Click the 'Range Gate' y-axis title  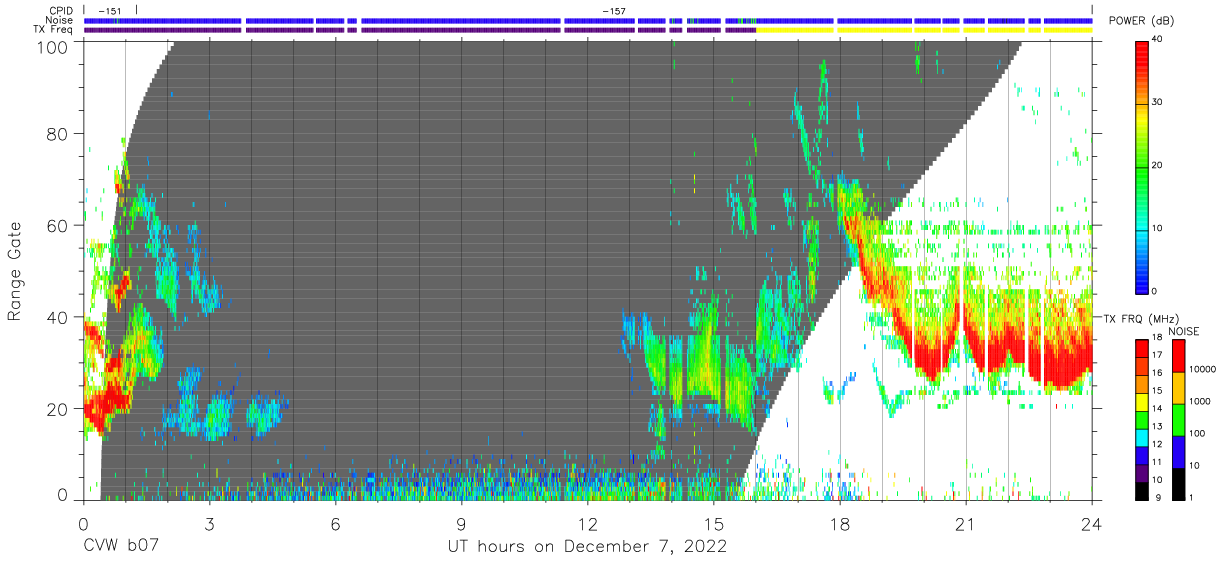(15, 271)
